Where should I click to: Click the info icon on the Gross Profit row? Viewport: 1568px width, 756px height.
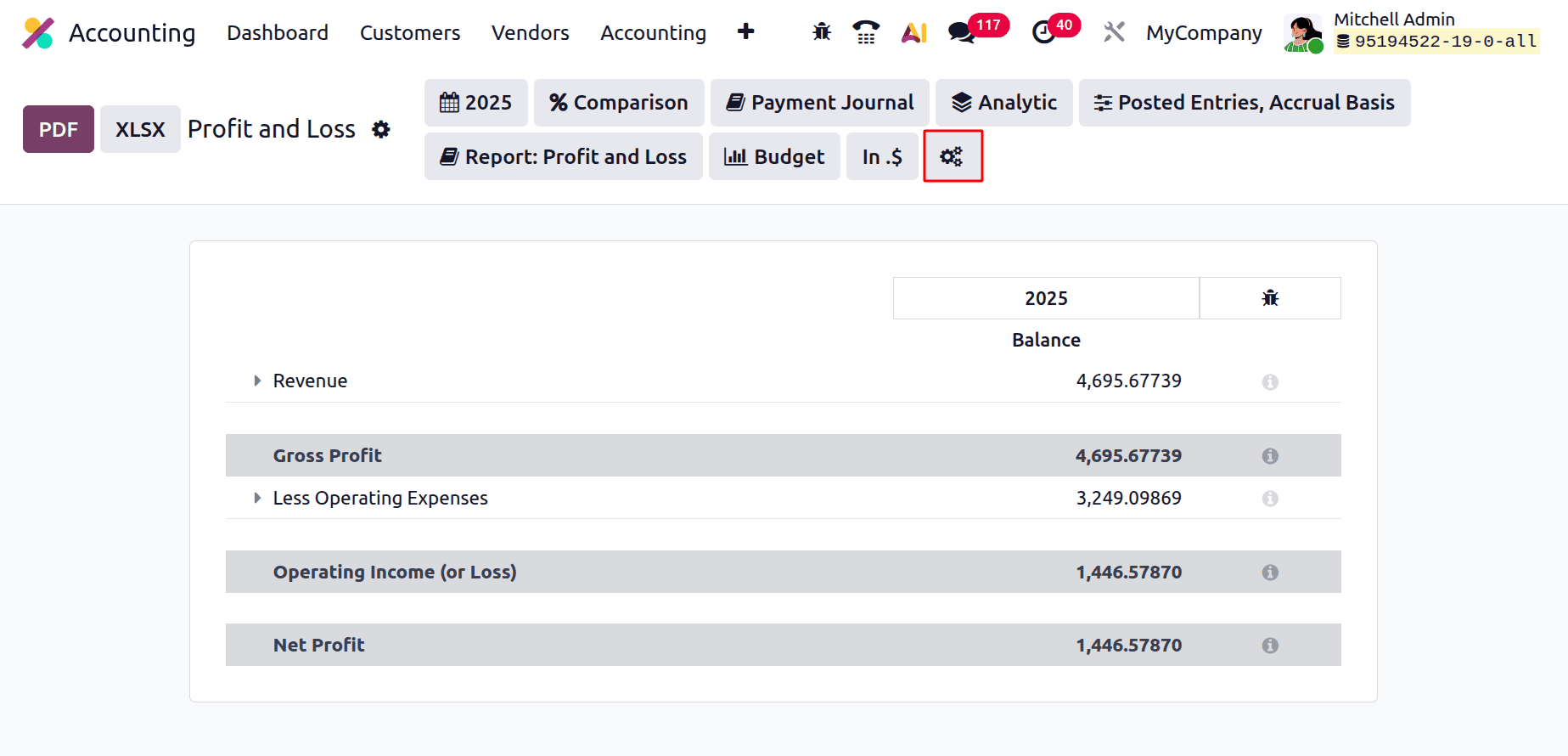pyautogui.click(x=1270, y=456)
